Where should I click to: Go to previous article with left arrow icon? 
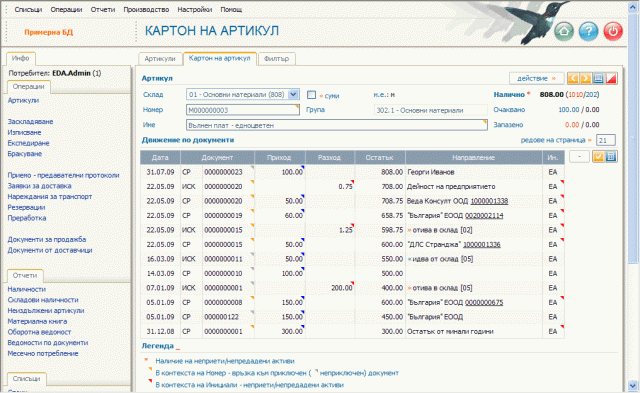click(x=573, y=78)
